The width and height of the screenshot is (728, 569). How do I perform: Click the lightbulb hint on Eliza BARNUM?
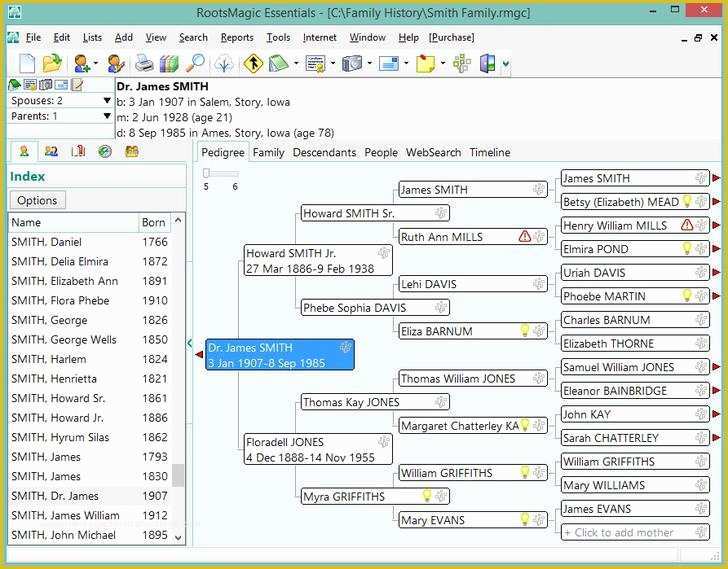tap(525, 331)
